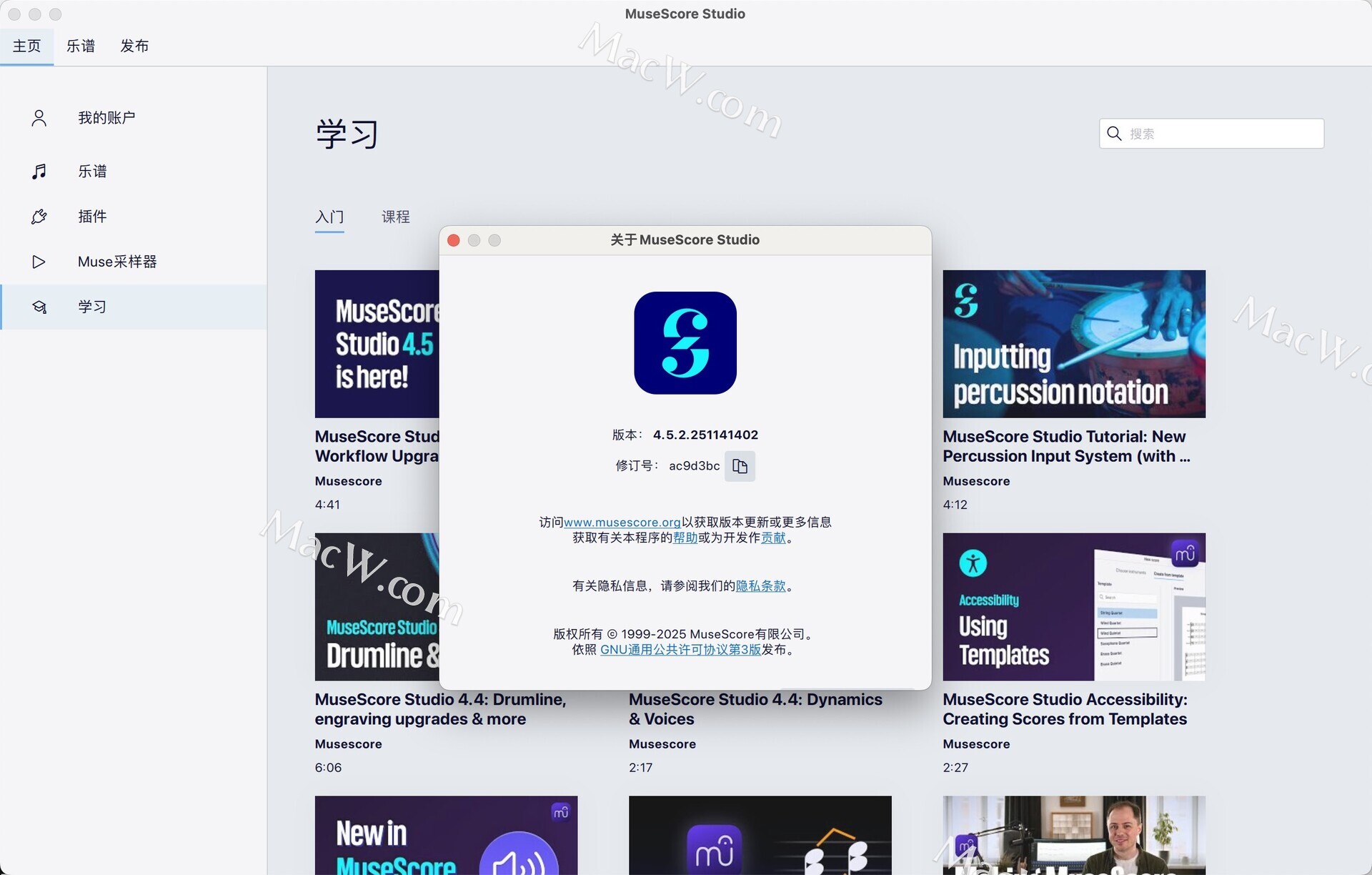Click the 2:17 duration label
This screenshot has height=875, width=1372.
640,768
